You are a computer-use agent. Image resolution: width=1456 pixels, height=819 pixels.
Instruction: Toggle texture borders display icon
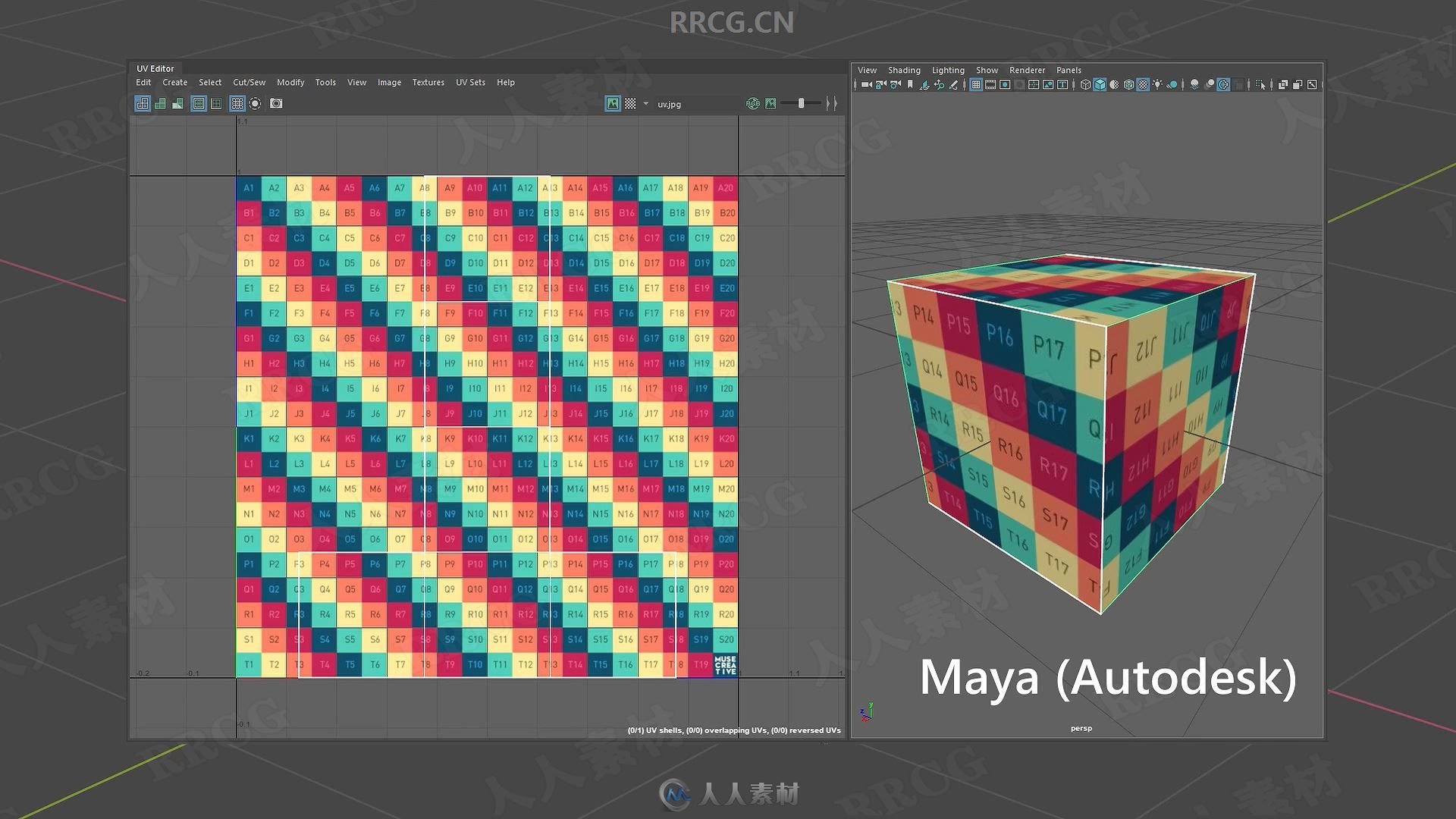(199, 104)
